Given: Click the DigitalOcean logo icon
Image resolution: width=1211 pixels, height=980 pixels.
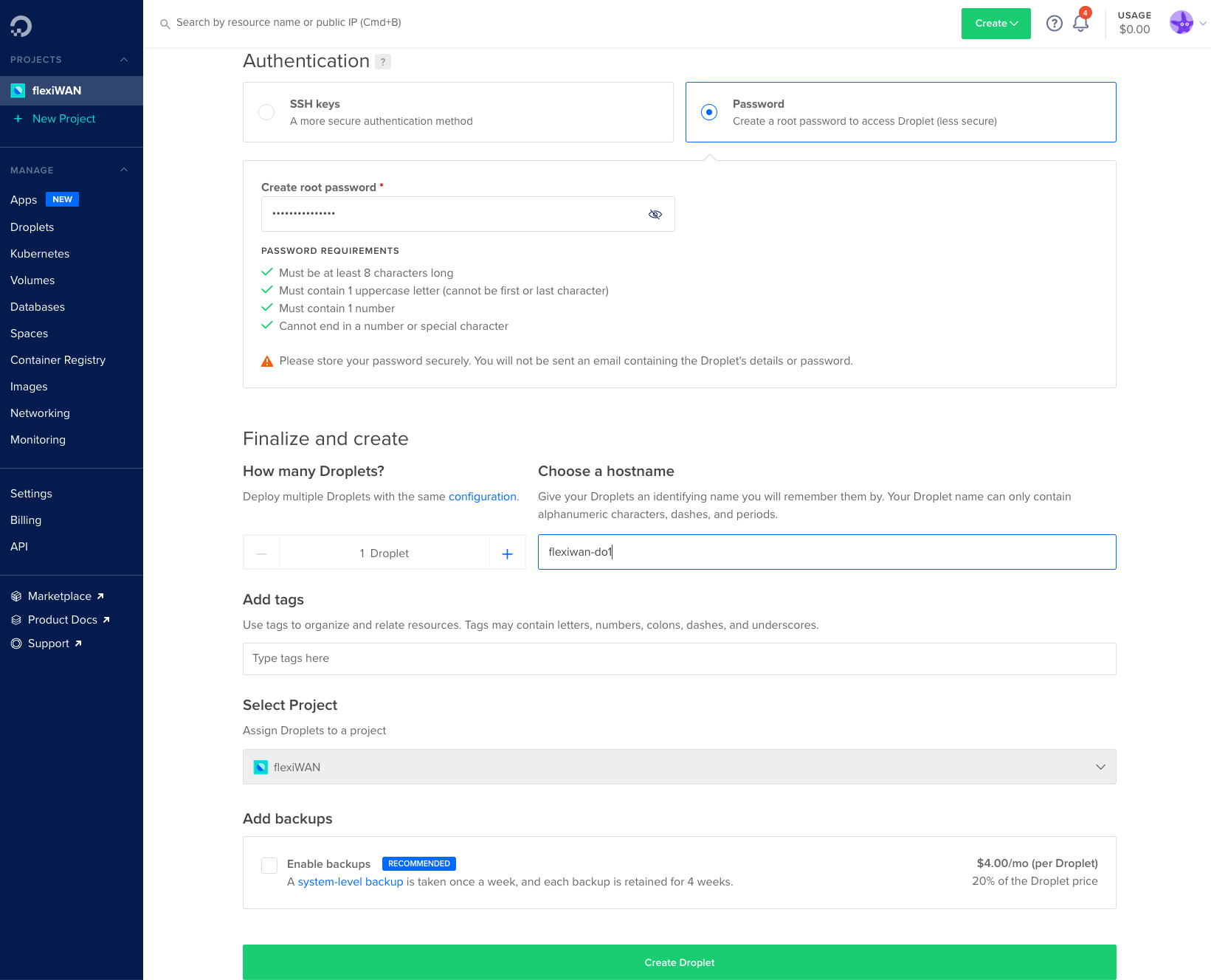Looking at the screenshot, I should click(21, 27).
